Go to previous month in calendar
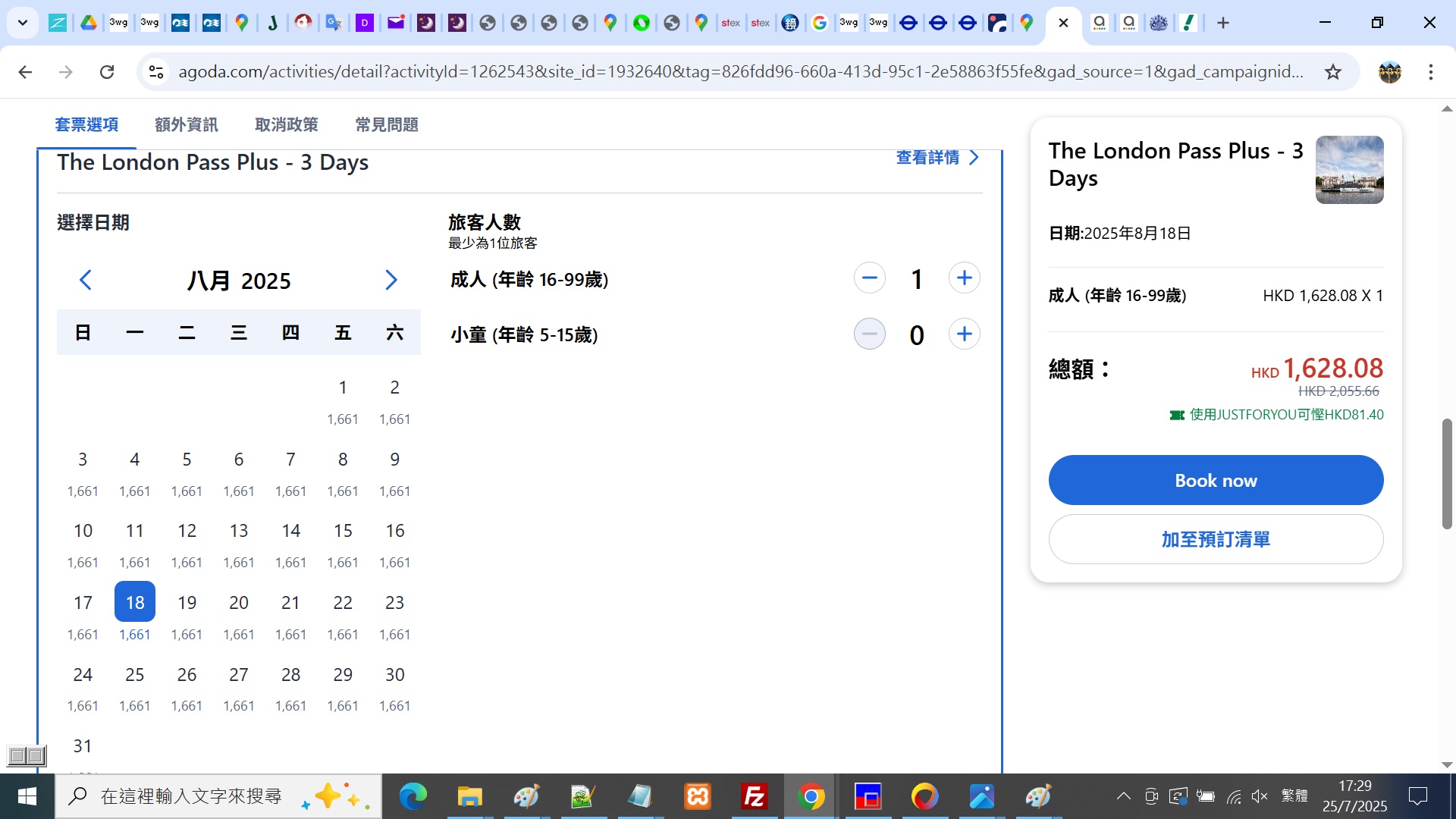This screenshot has width=1456, height=819. pyautogui.click(x=86, y=280)
